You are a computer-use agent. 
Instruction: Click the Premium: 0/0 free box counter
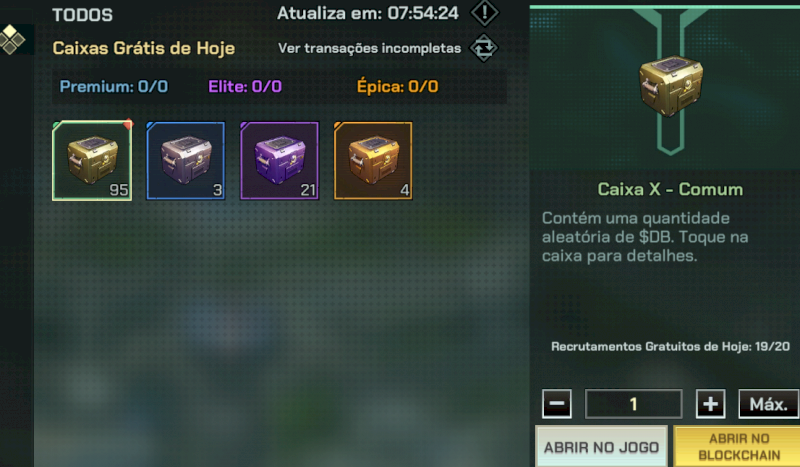pos(114,86)
